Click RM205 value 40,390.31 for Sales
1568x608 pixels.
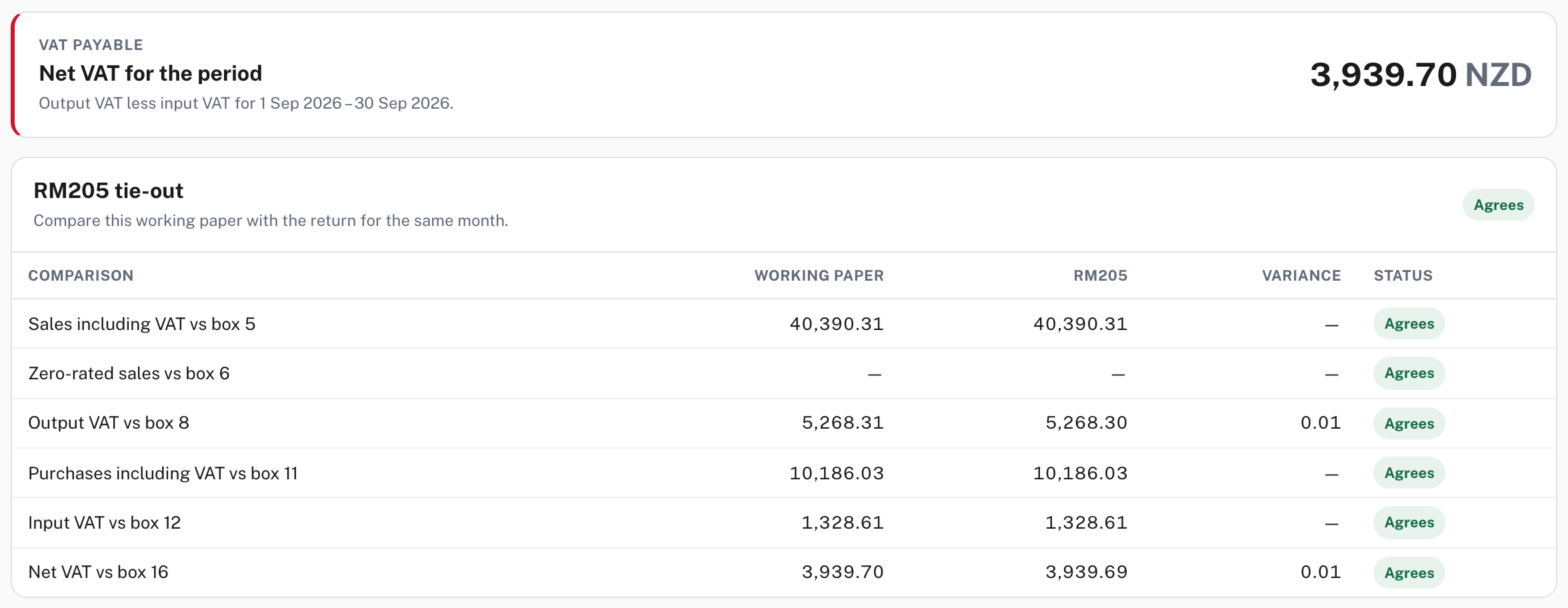tap(1081, 324)
